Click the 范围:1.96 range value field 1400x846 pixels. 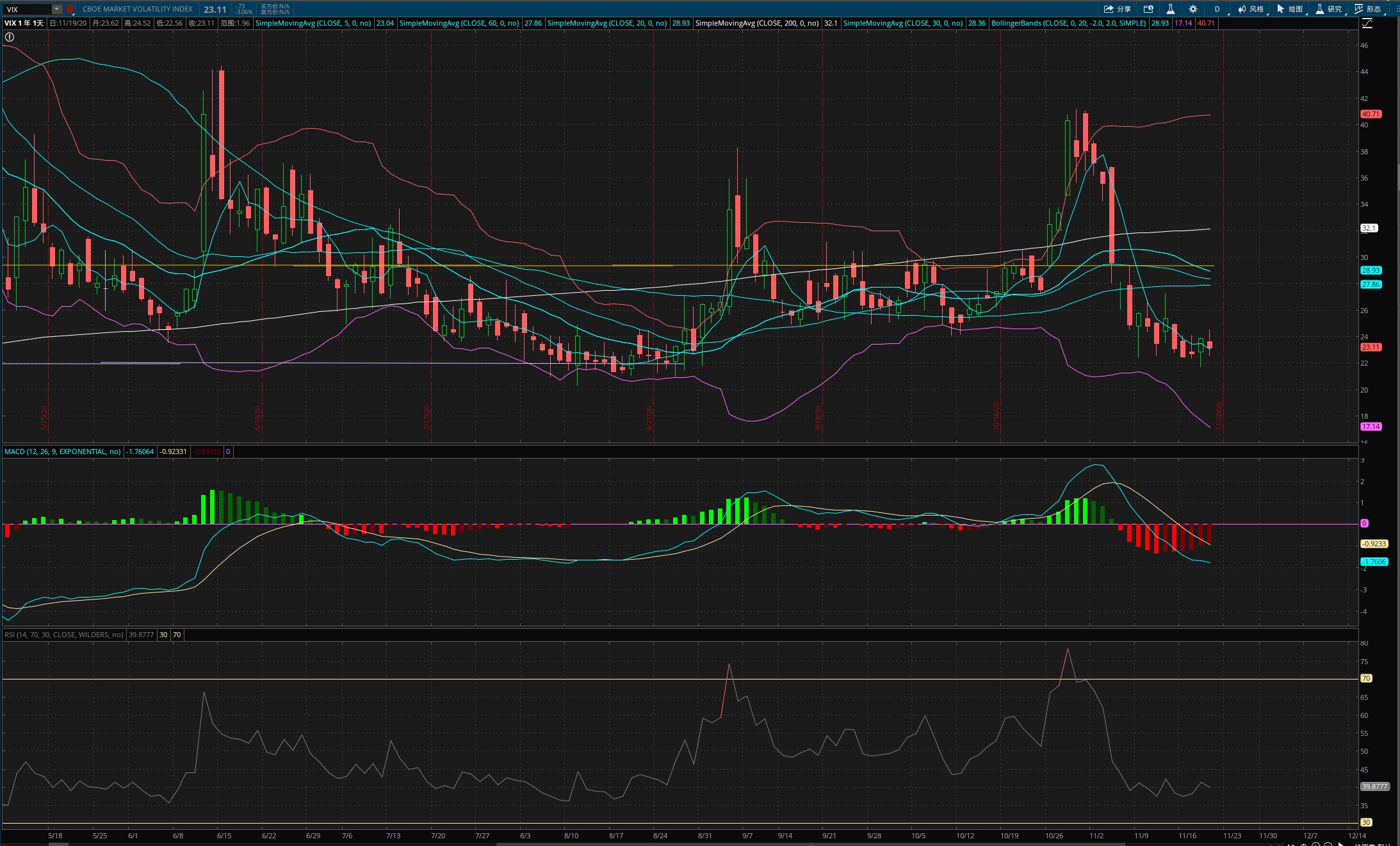click(x=235, y=23)
